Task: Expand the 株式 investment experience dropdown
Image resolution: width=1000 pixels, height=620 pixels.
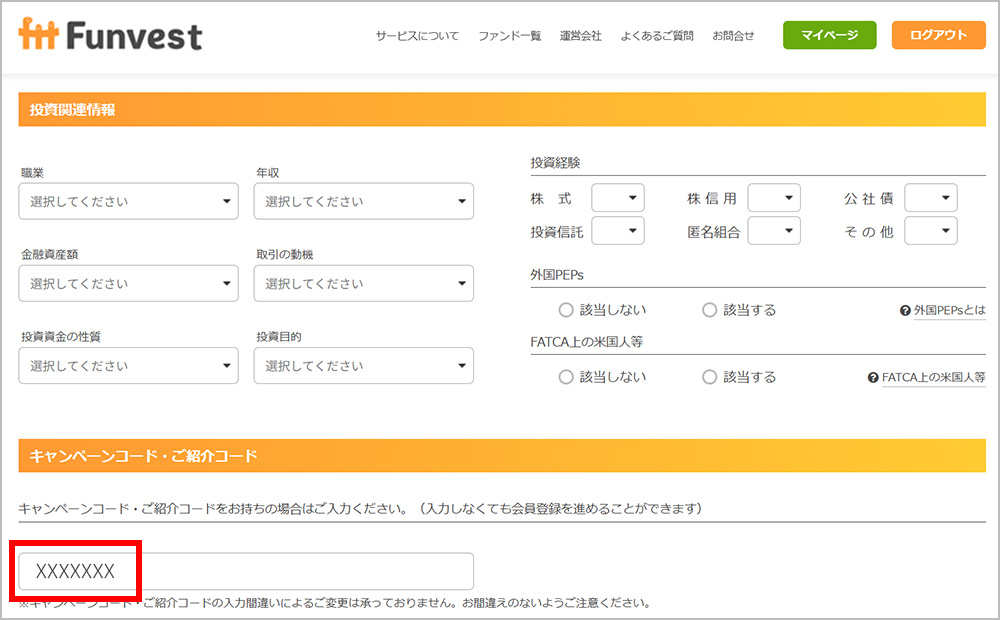Action: coord(618,197)
